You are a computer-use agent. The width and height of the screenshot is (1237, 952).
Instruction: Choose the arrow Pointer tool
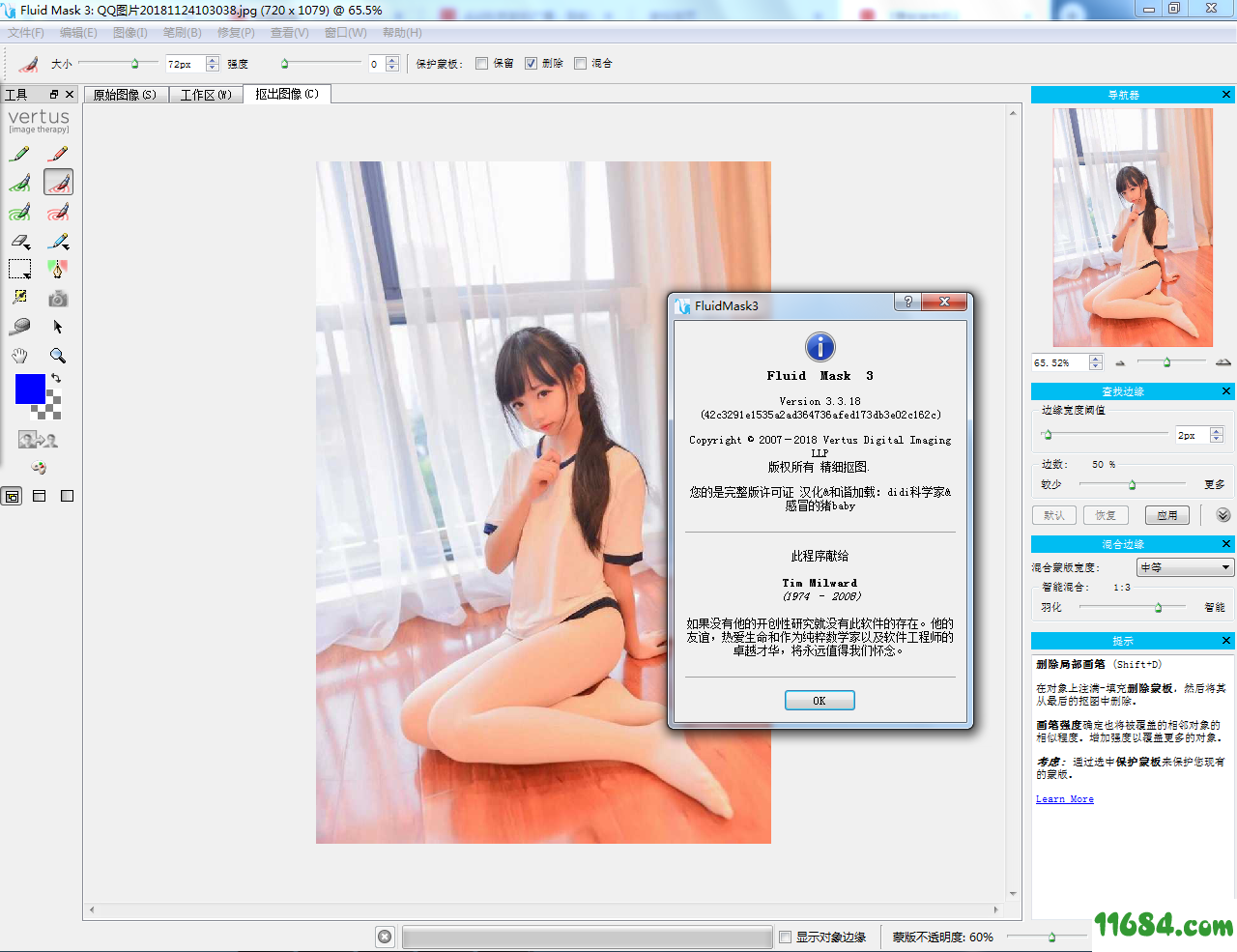coord(58,327)
